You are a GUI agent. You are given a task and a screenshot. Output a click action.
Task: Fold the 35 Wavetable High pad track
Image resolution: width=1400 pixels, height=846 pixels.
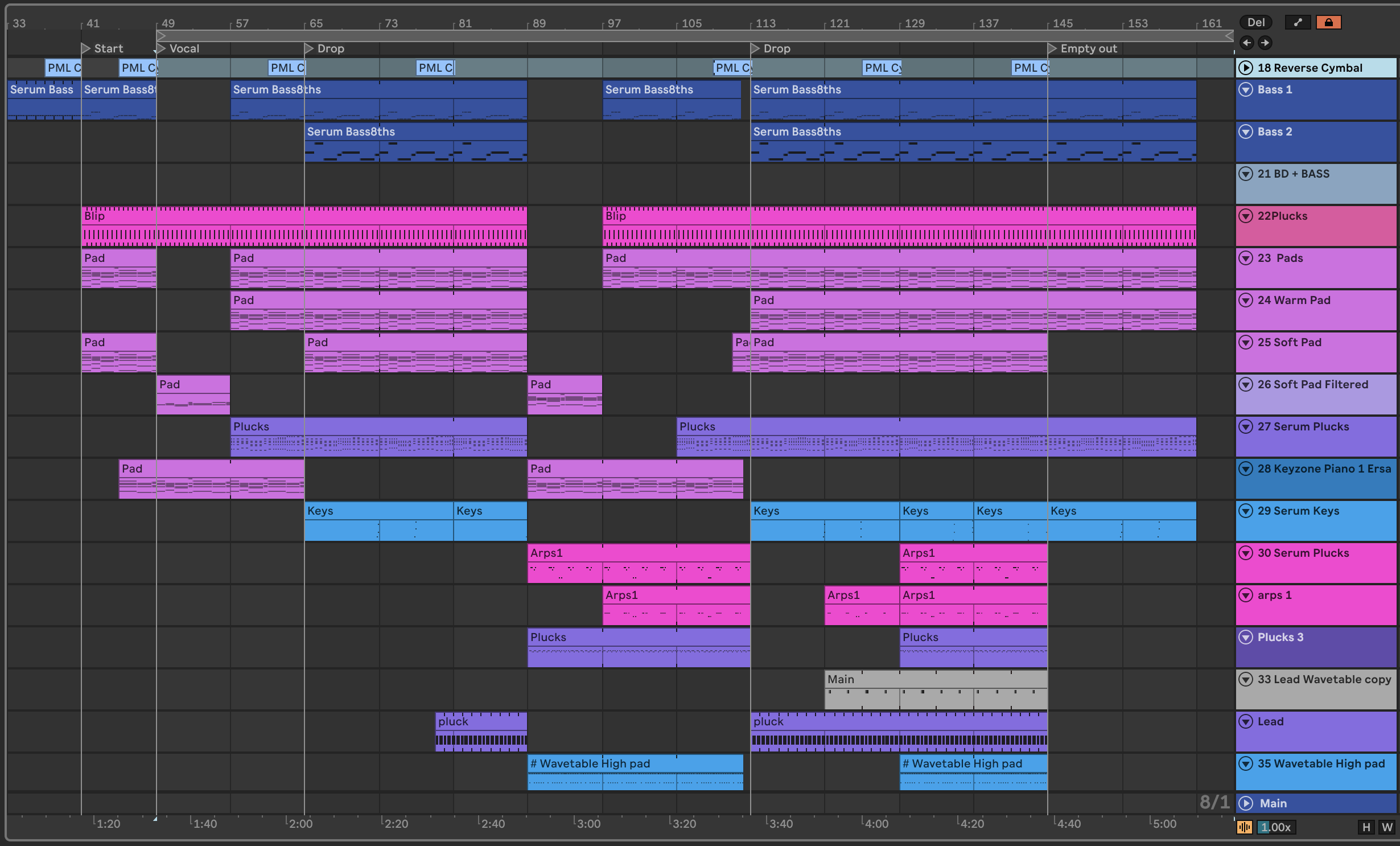[x=1246, y=763]
